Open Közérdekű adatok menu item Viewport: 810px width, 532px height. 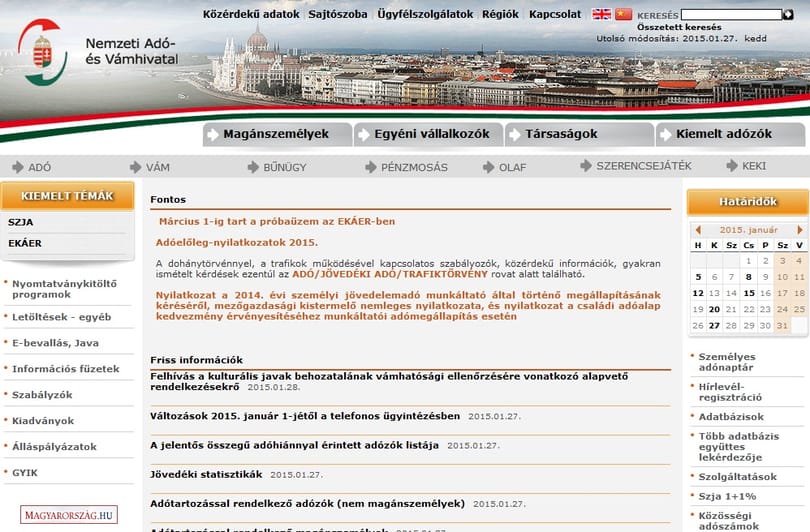coord(251,14)
